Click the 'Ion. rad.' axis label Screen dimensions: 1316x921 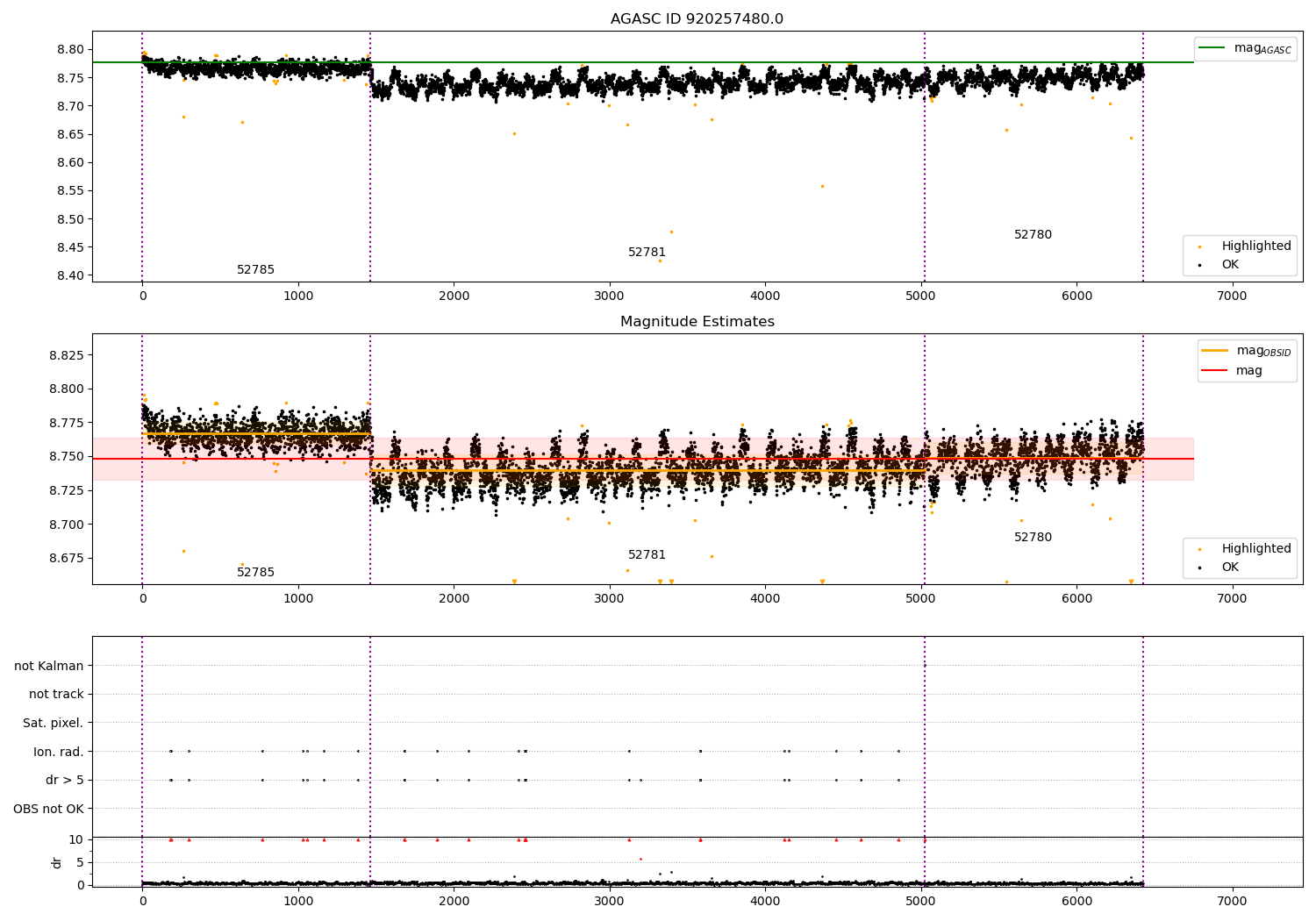click(59, 752)
